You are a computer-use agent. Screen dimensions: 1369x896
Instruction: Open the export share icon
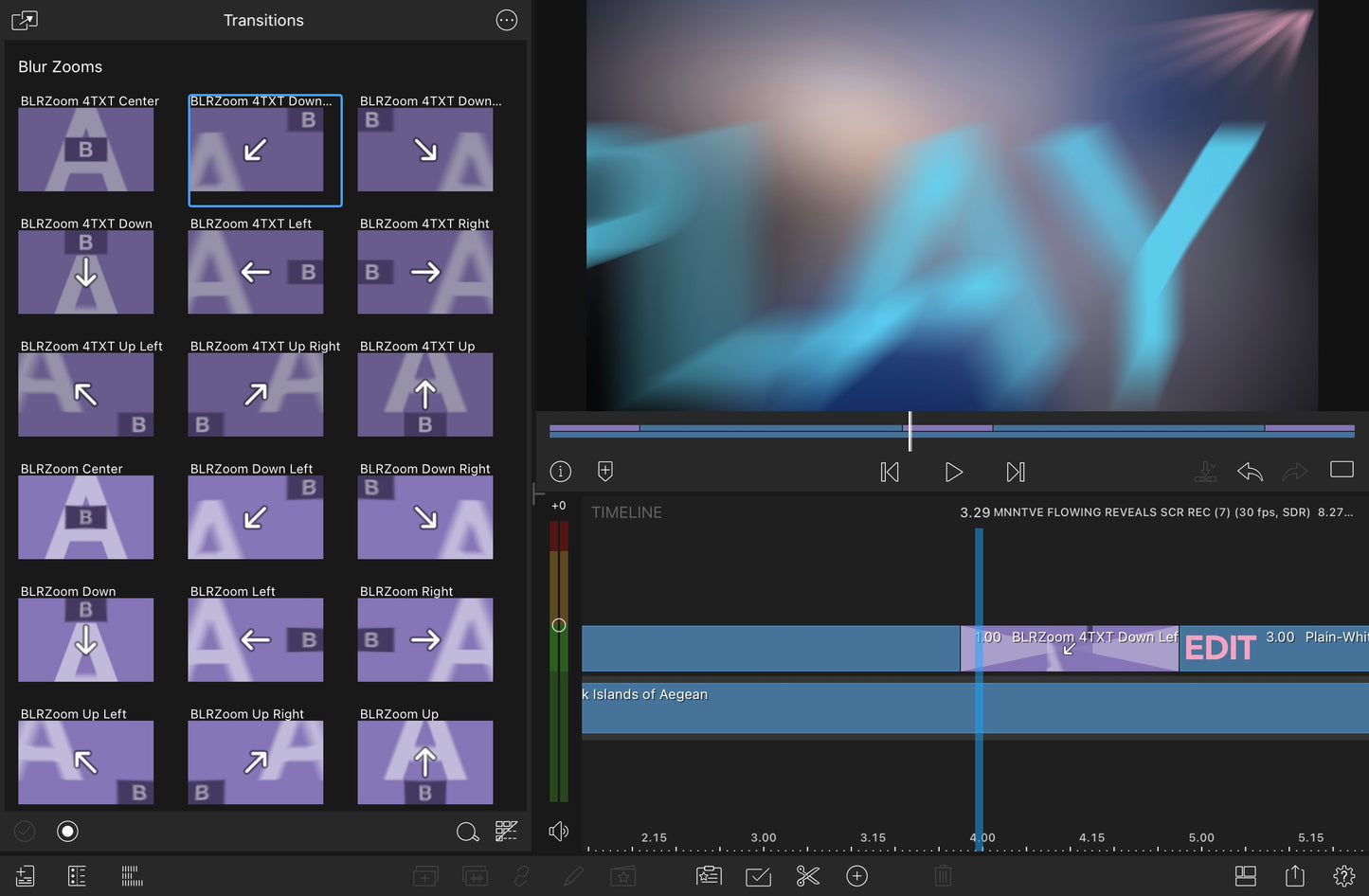[1294, 876]
